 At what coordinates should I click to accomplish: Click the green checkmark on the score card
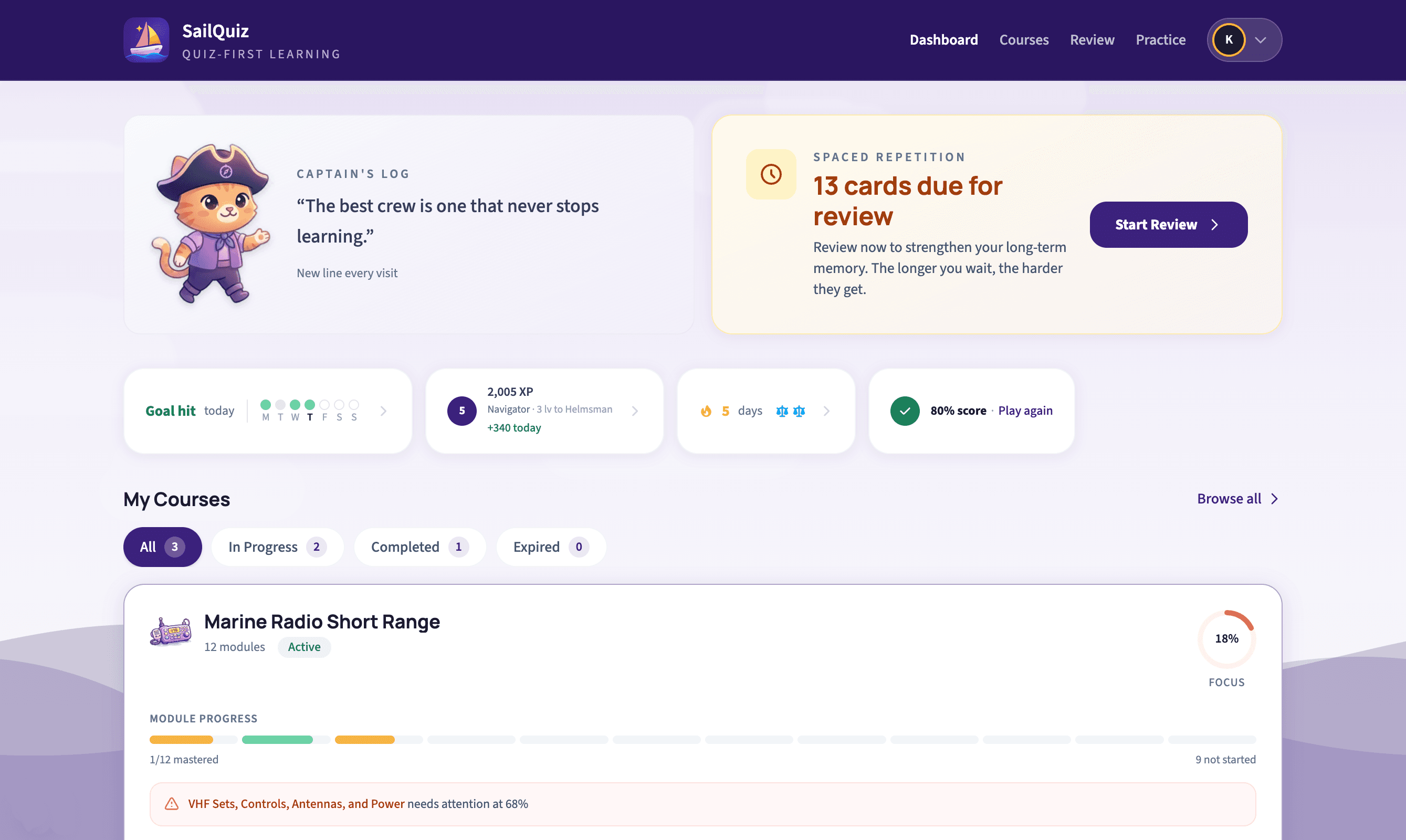pyautogui.click(x=905, y=411)
